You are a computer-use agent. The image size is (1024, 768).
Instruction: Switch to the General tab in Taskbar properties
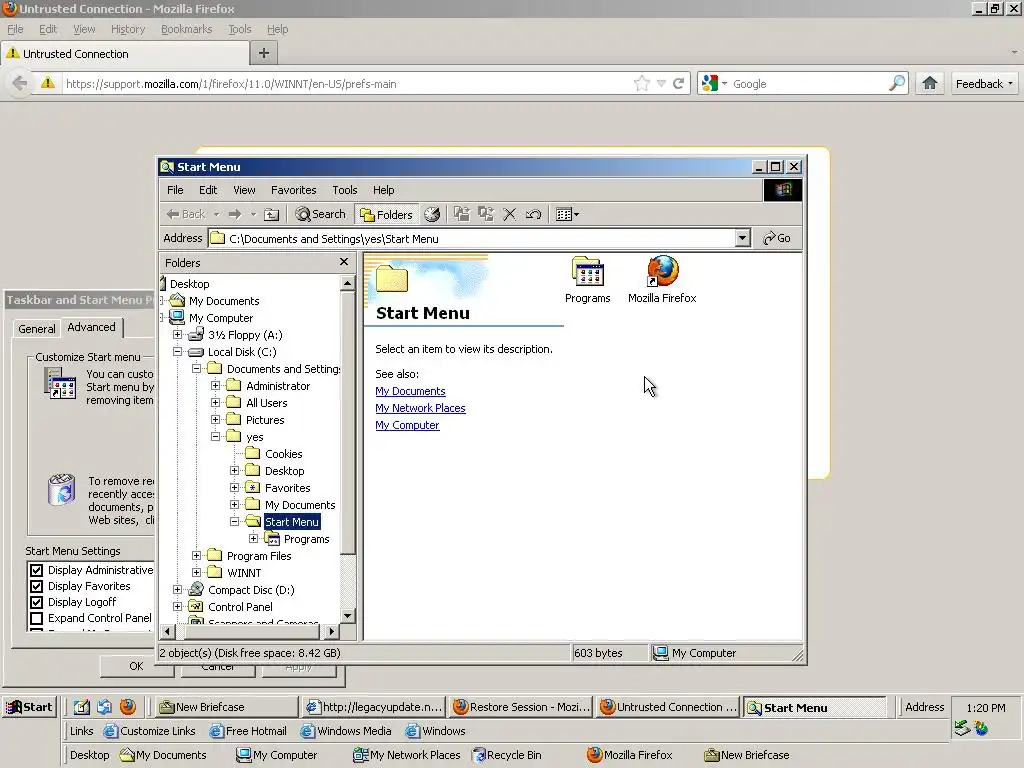pos(37,328)
